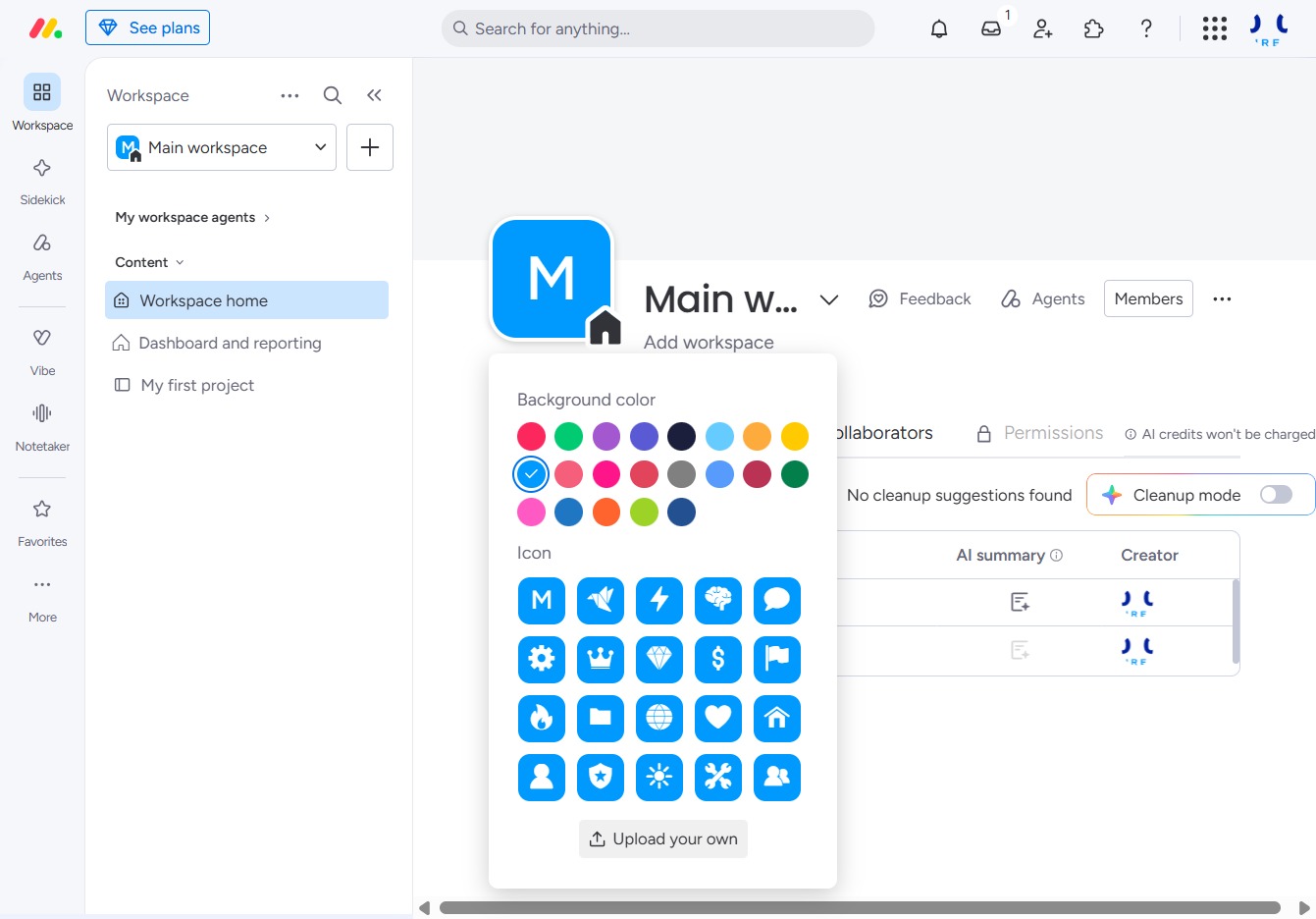This screenshot has height=919, width=1316.
Task: Open the user profile avatar menu
Action: pos(1269,29)
